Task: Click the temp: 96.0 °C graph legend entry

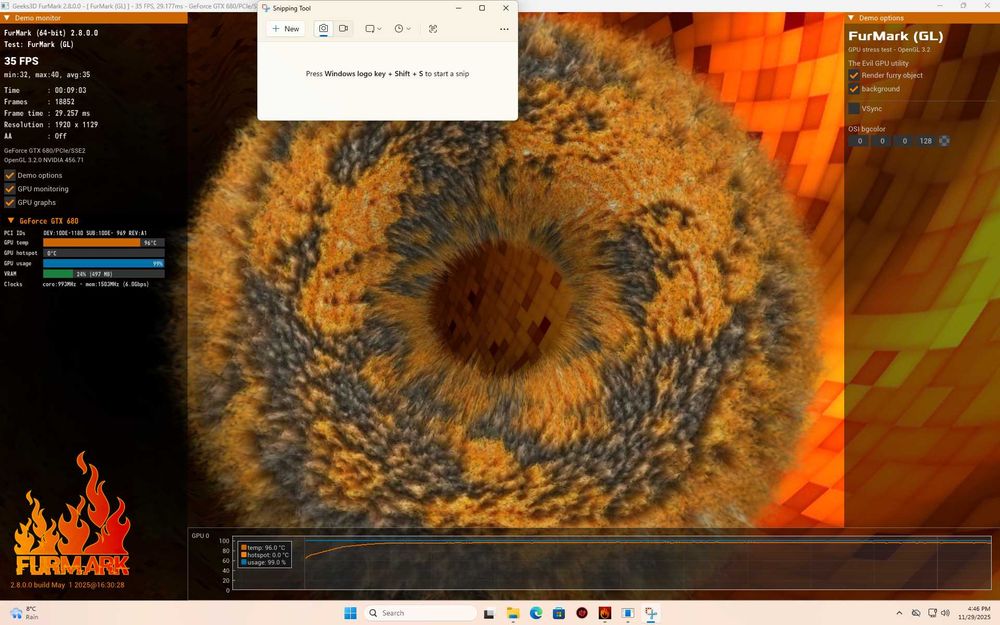Action: click(x=263, y=548)
